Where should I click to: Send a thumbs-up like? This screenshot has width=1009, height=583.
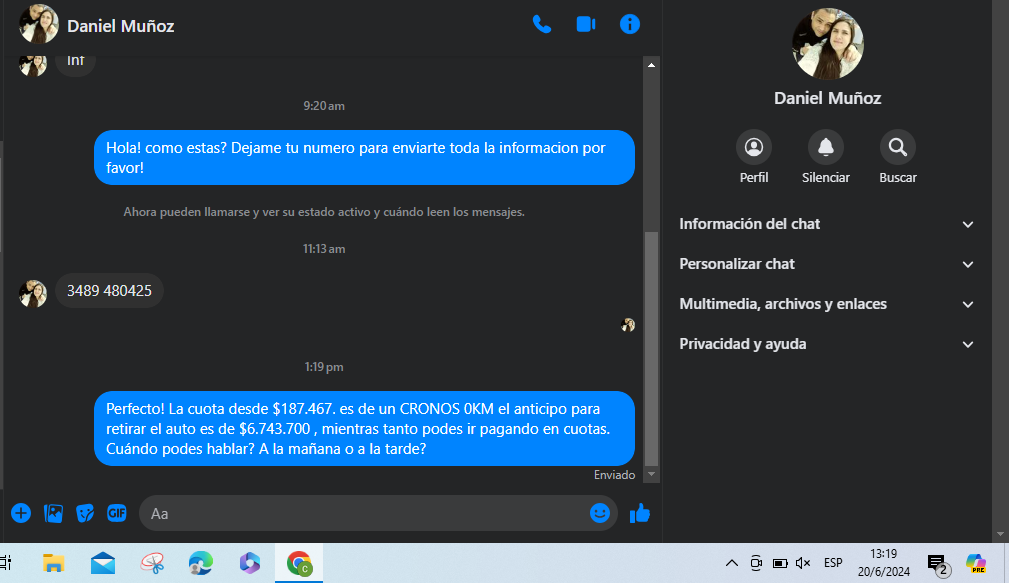640,513
